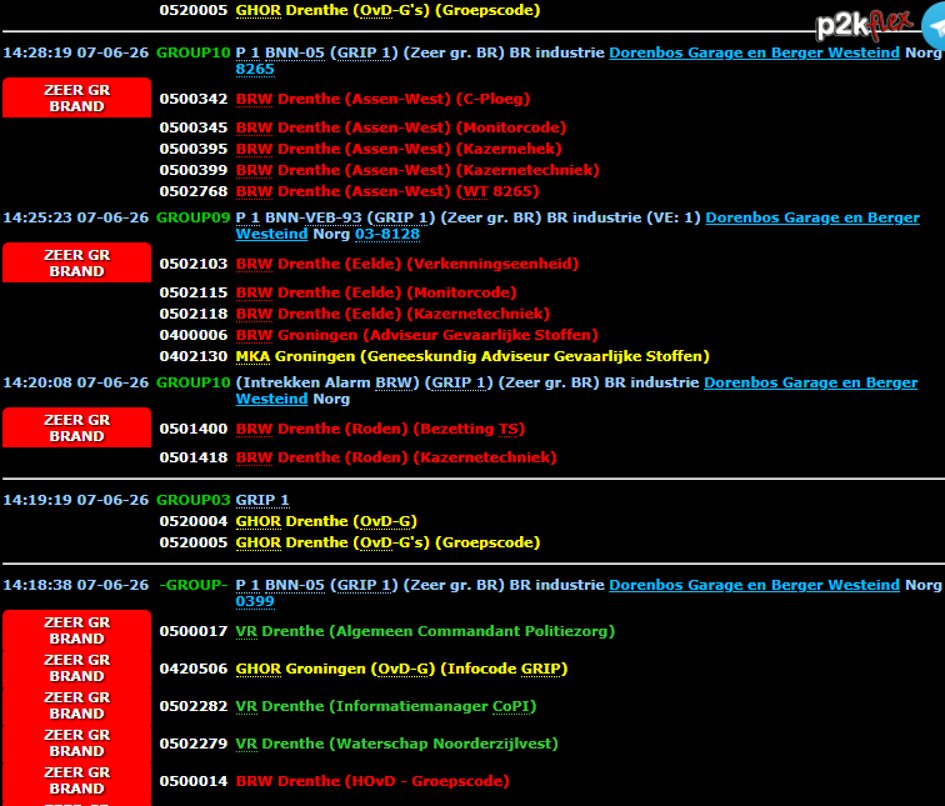
Task: Click capcode number 0400006
Action: pyautogui.click(x=193, y=335)
